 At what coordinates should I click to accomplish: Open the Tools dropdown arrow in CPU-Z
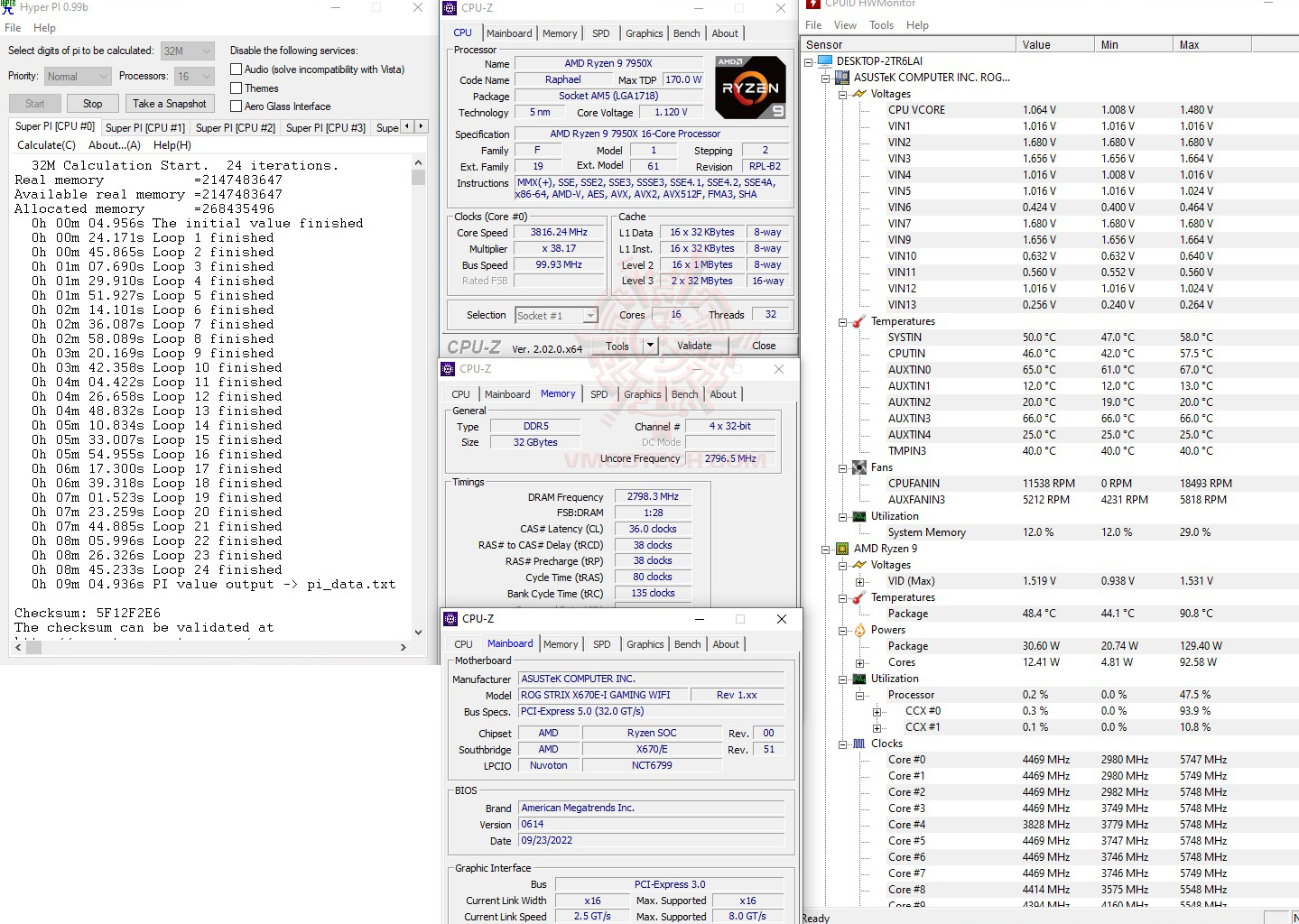click(x=649, y=346)
